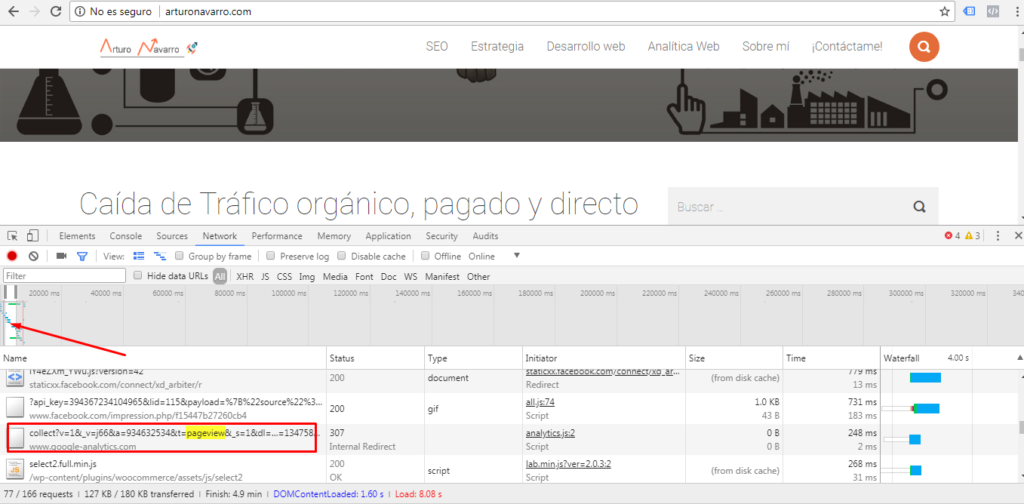Open the Audits tab

[x=485, y=236]
